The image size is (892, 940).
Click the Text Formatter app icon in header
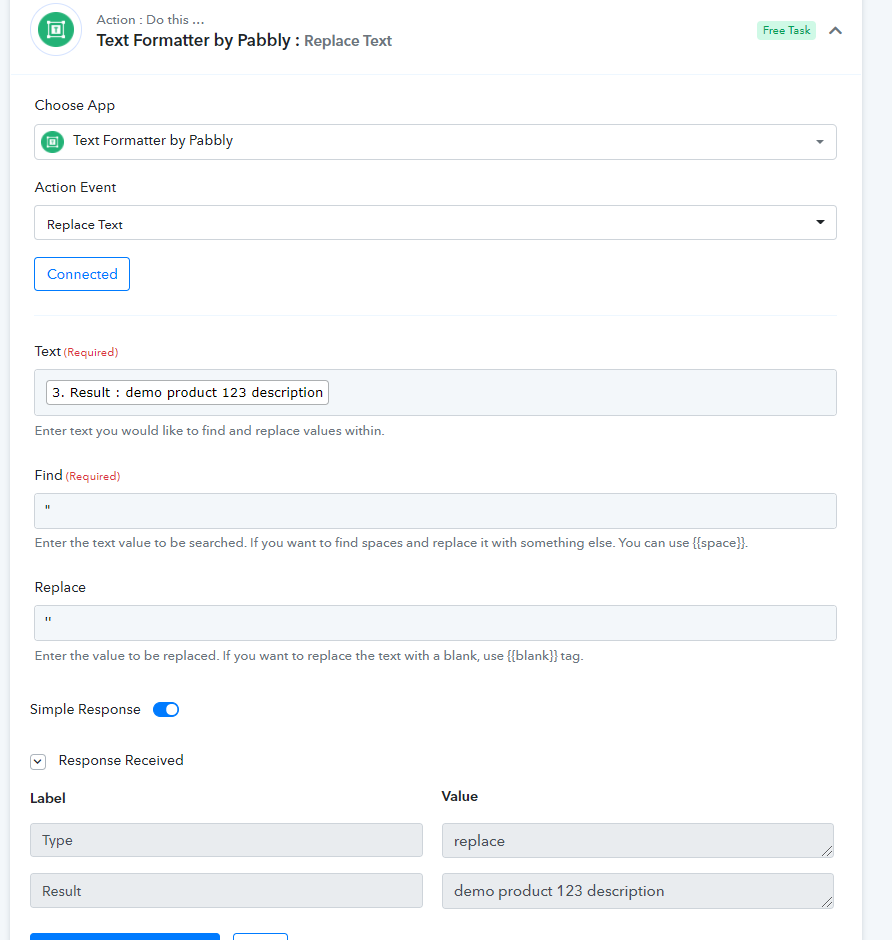(56, 30)
